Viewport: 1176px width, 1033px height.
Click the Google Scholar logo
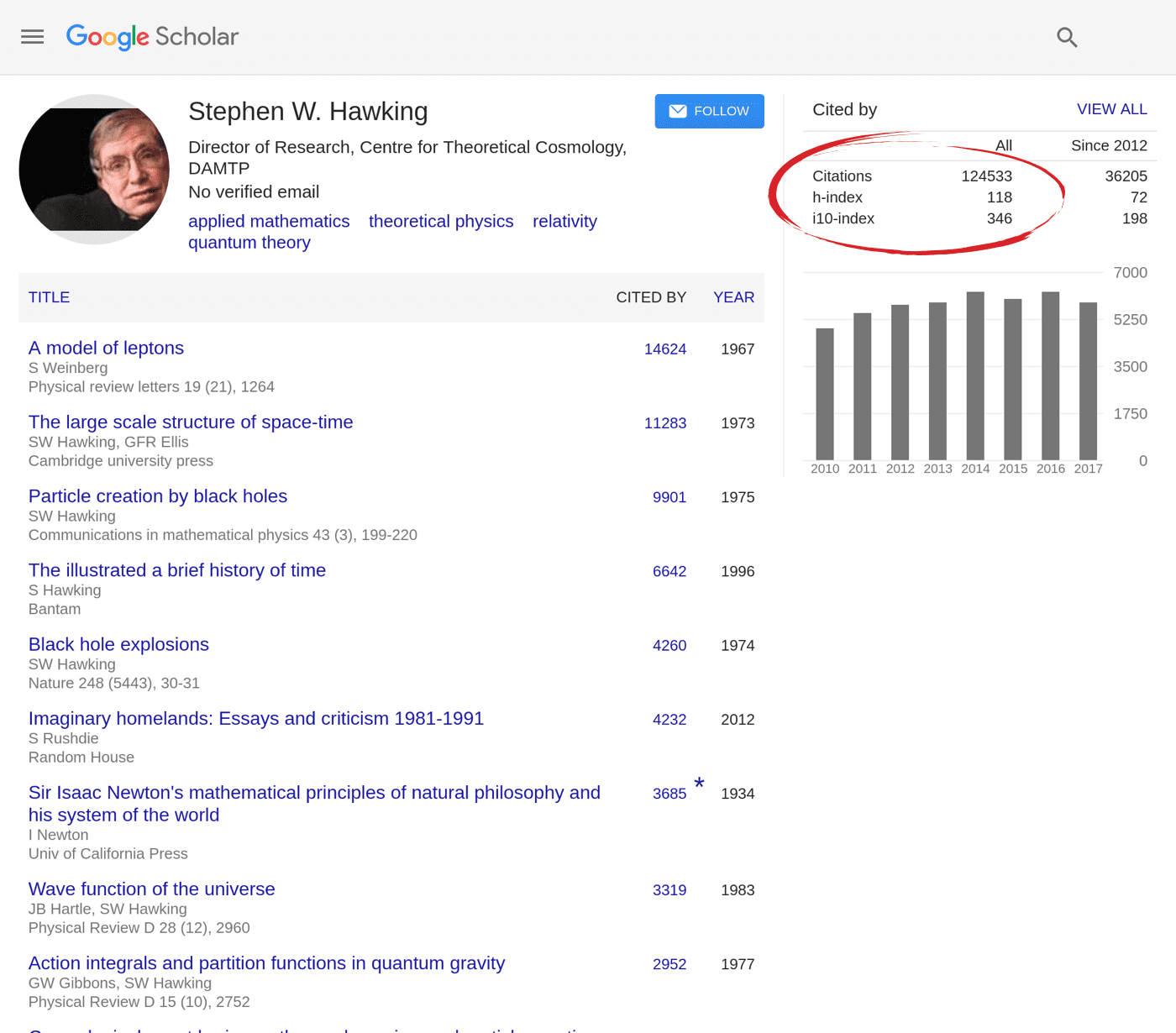[x=152, y=37]
